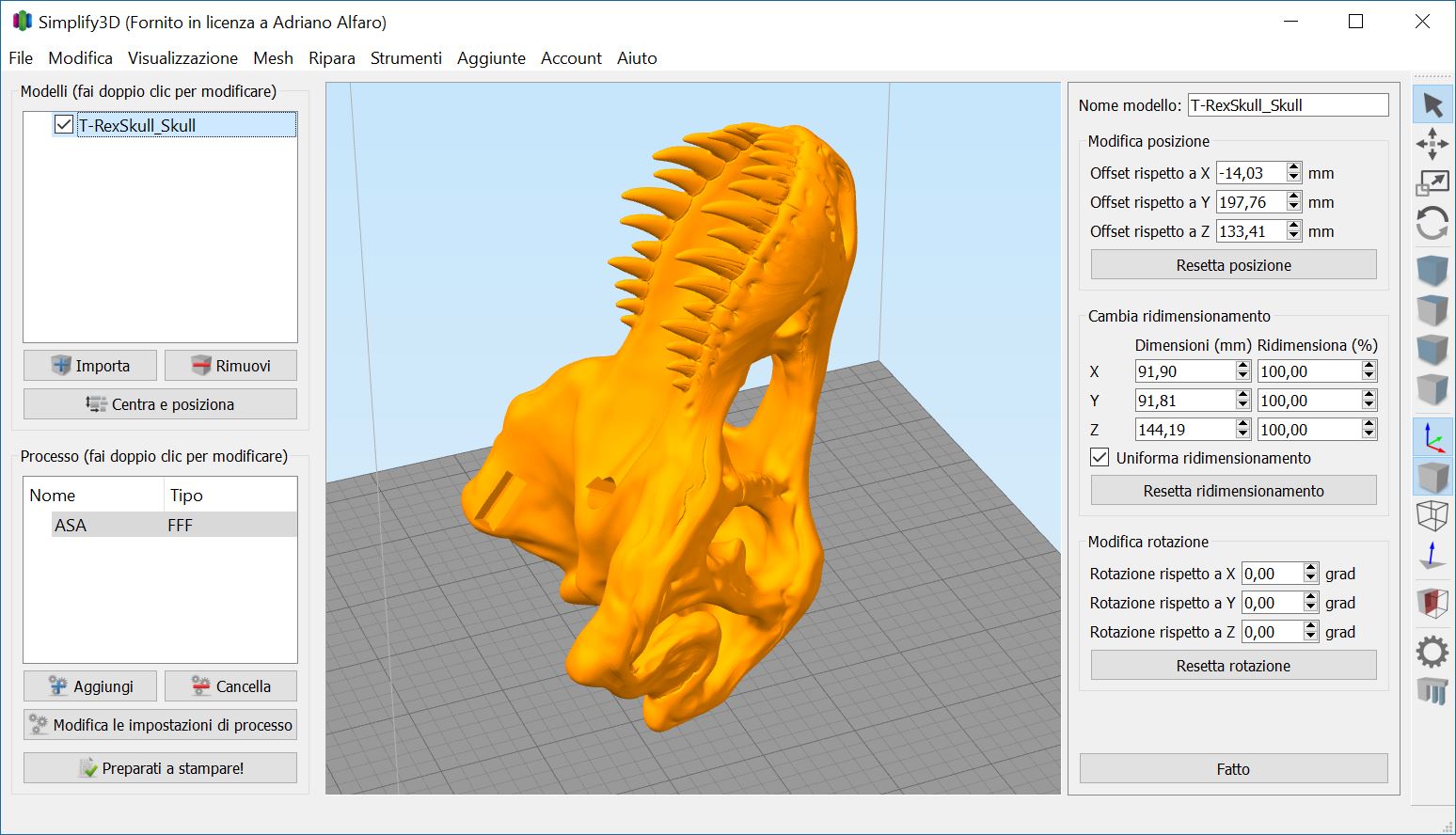Increase X scale percentage

[1369, 366]
